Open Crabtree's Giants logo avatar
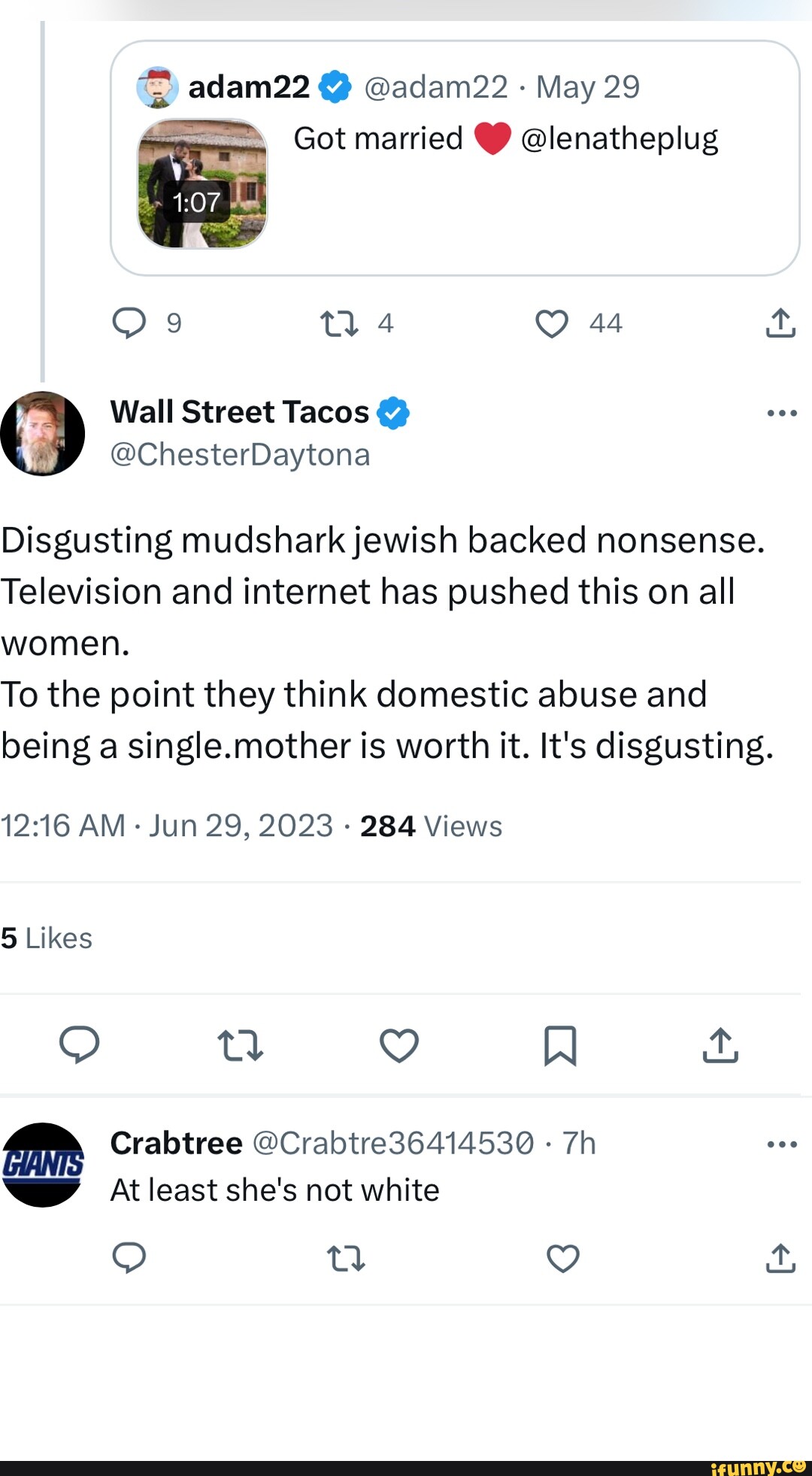 click(x=43, y=1165)
